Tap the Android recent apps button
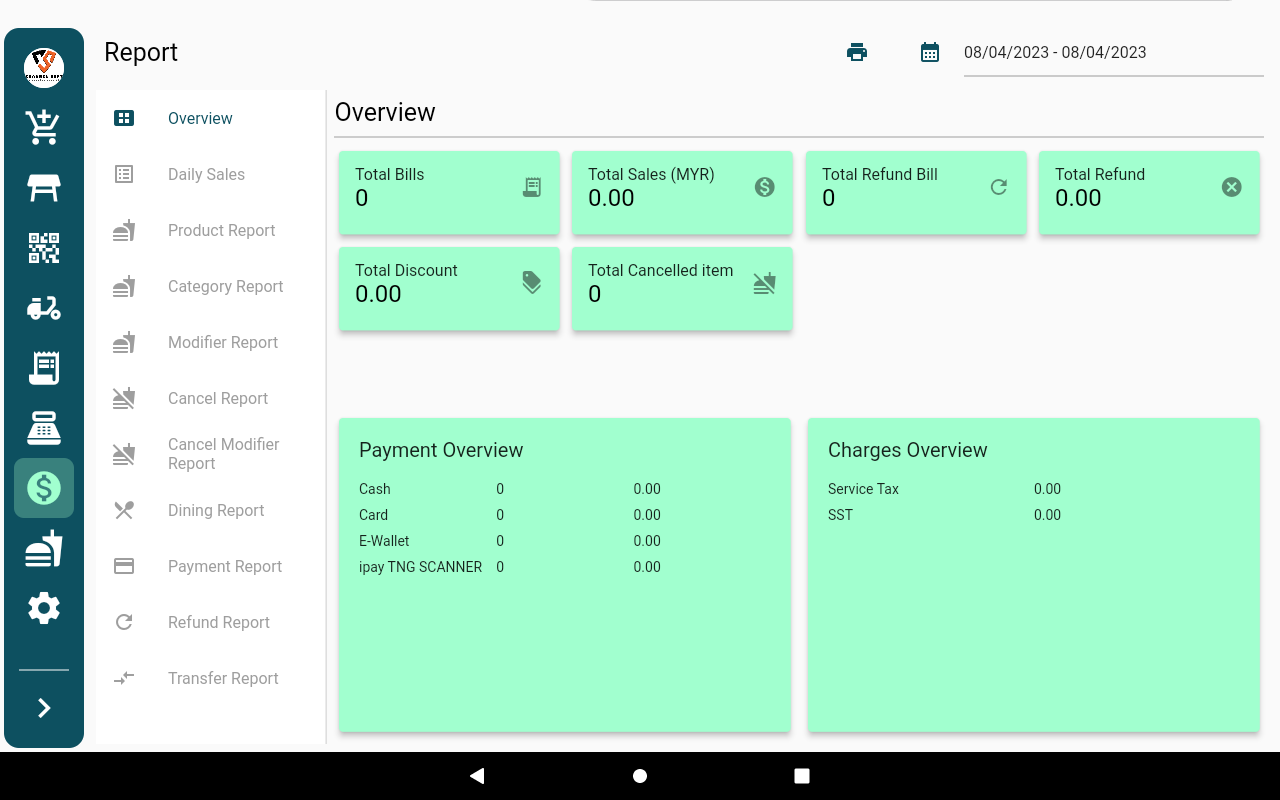 click(802, 776)
